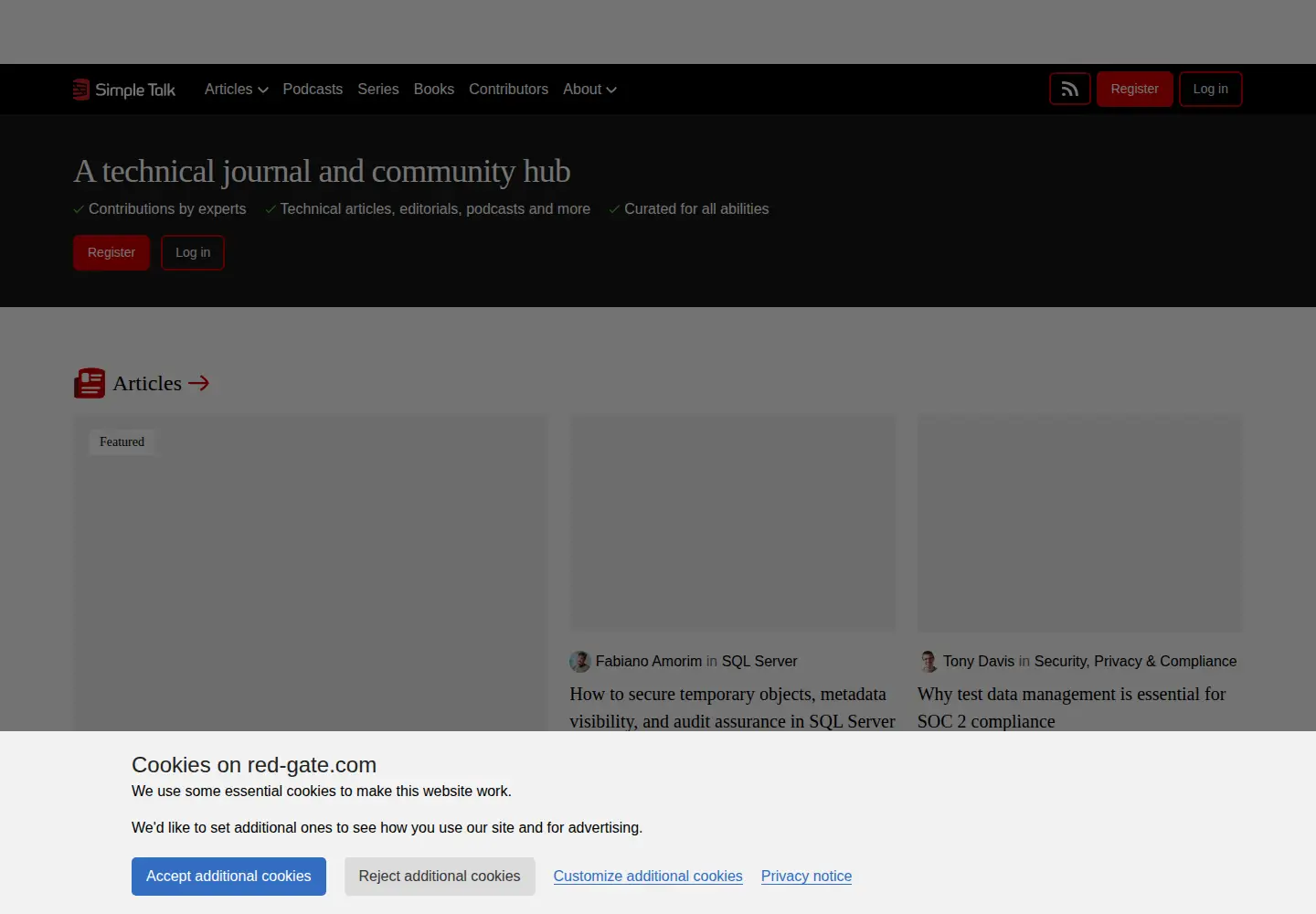Follow the arrow next to Articles heading
Image resolution: width=1316 pixels, height=914 pixels.
[198, 383]
